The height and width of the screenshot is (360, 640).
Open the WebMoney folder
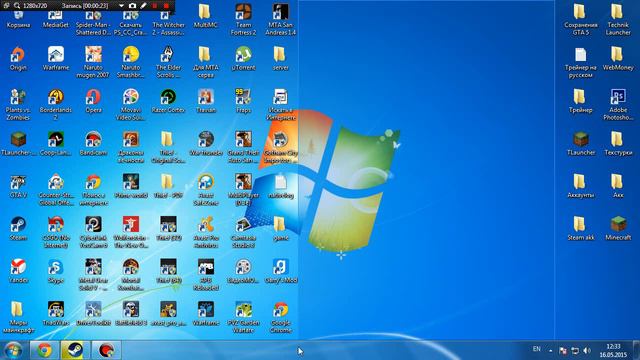(x=618, y=59)
